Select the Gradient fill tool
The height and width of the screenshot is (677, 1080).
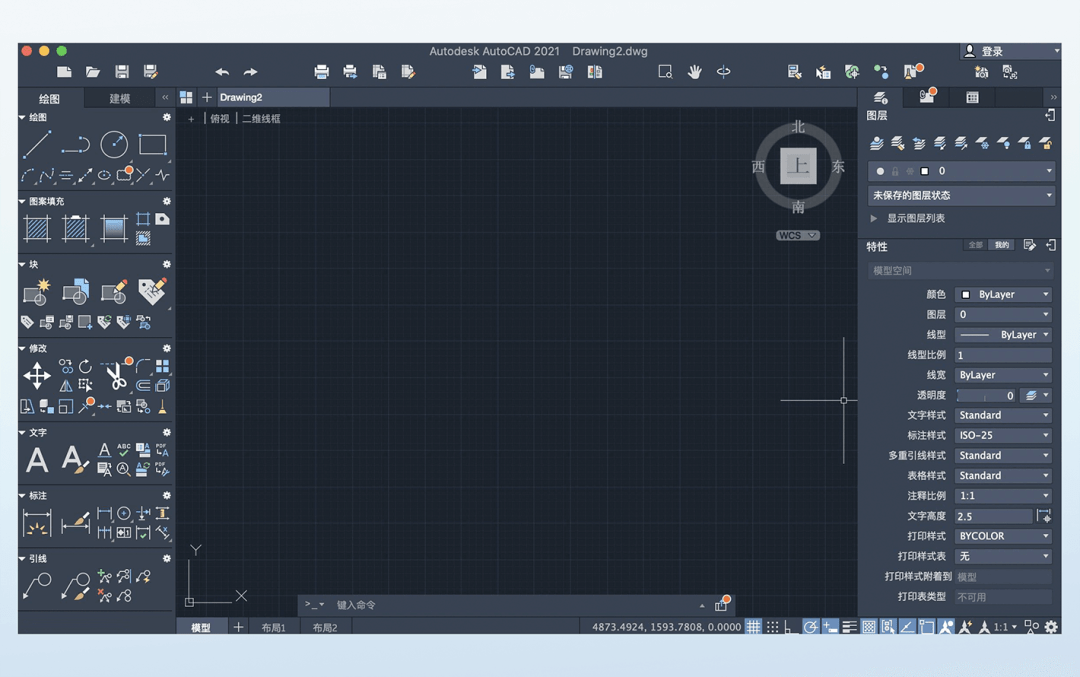coord(114,228)
